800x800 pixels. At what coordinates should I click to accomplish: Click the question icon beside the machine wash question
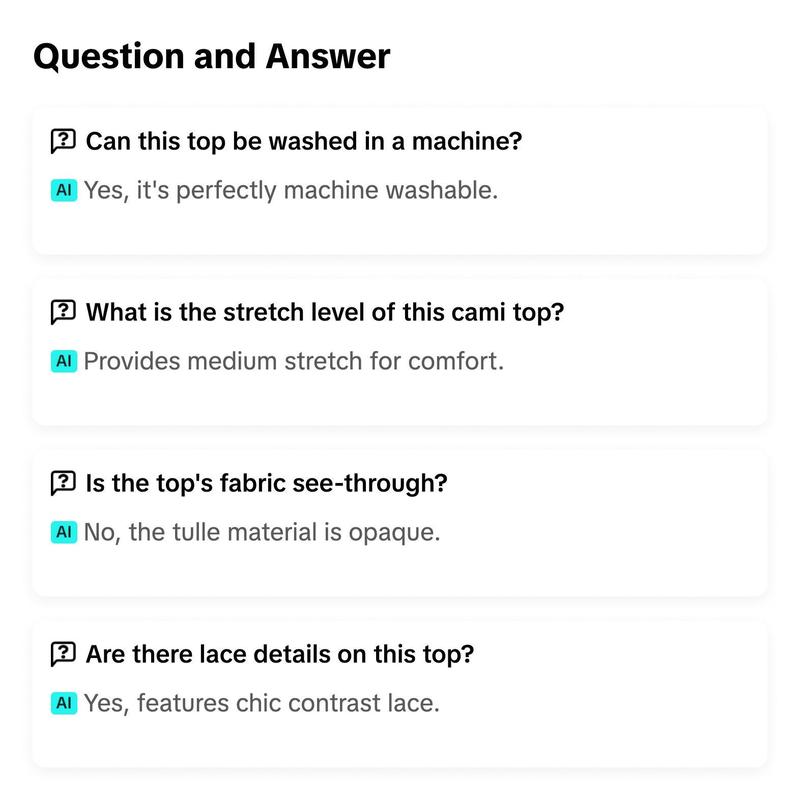coord(63,141)
